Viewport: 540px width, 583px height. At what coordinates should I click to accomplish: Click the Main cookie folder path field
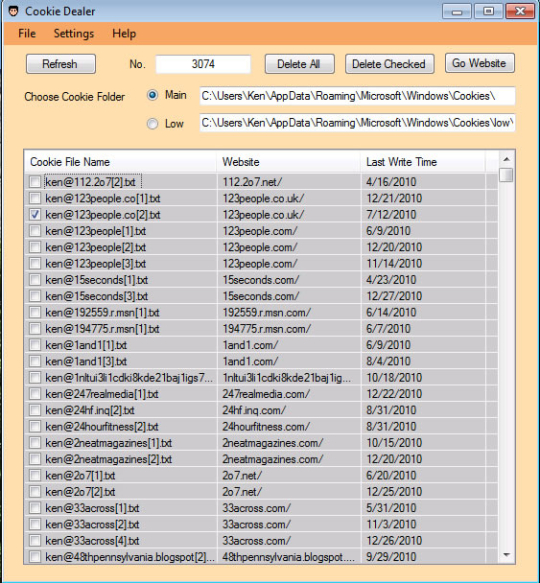pyautogui.click(x=357, y=96)
